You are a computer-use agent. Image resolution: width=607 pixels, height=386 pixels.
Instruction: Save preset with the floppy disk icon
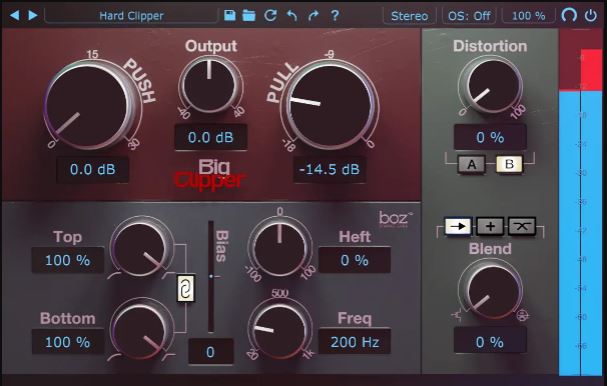[x=230, y=15]
